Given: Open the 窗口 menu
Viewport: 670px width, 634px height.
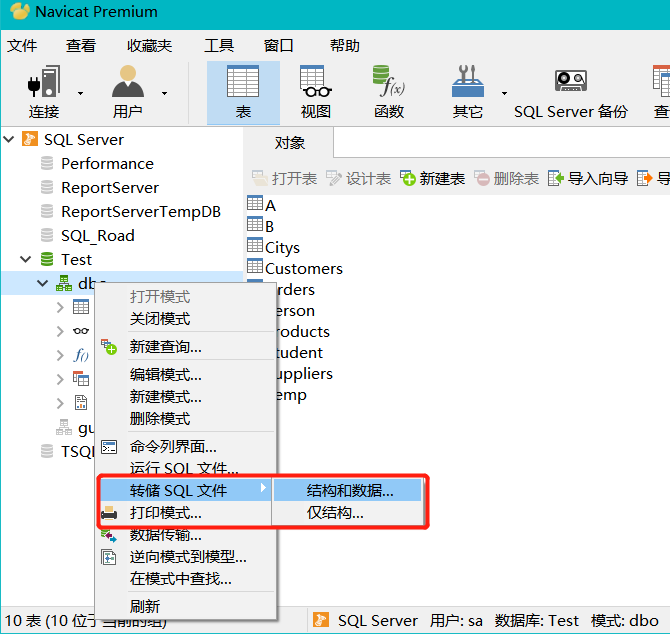Looking at the screenshot, I should (279, 45).
